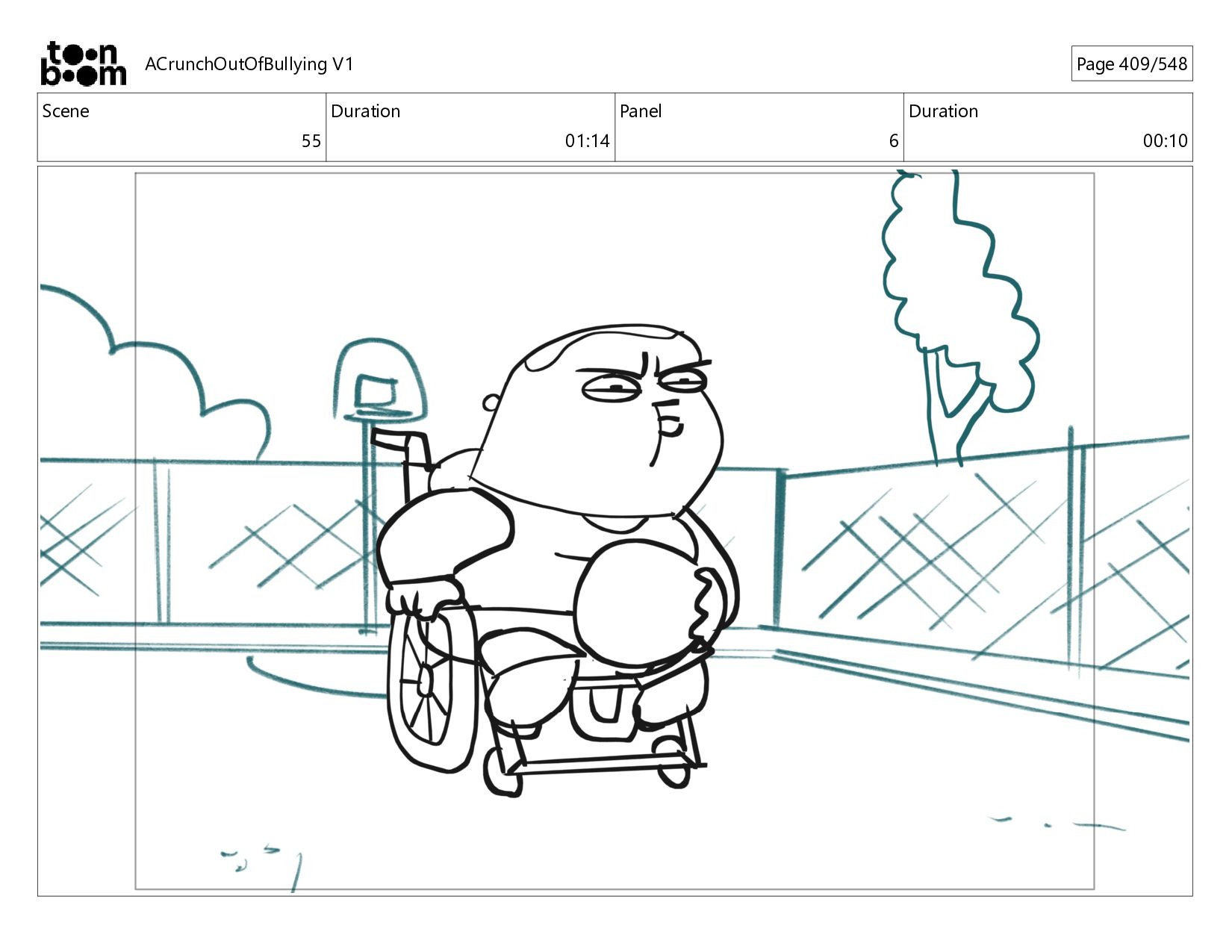This screenshot has width=1232, height=952.
Task: Click scene duration value '01:14'
Action: (588, 141)
